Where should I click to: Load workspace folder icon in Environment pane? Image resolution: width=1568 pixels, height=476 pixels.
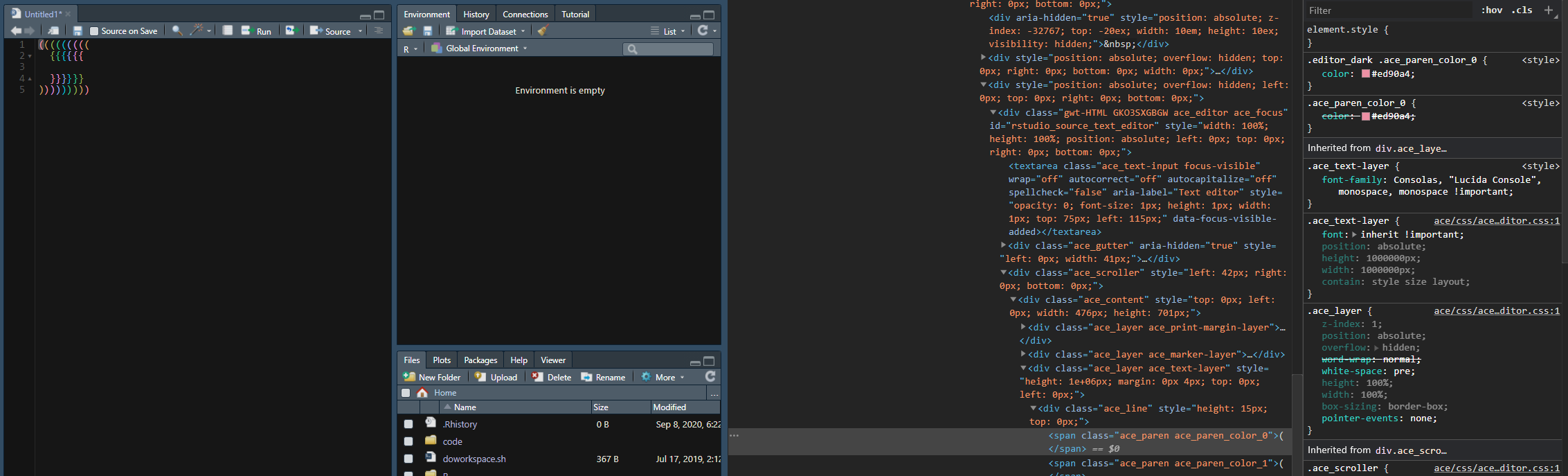(x=408, y=30)
